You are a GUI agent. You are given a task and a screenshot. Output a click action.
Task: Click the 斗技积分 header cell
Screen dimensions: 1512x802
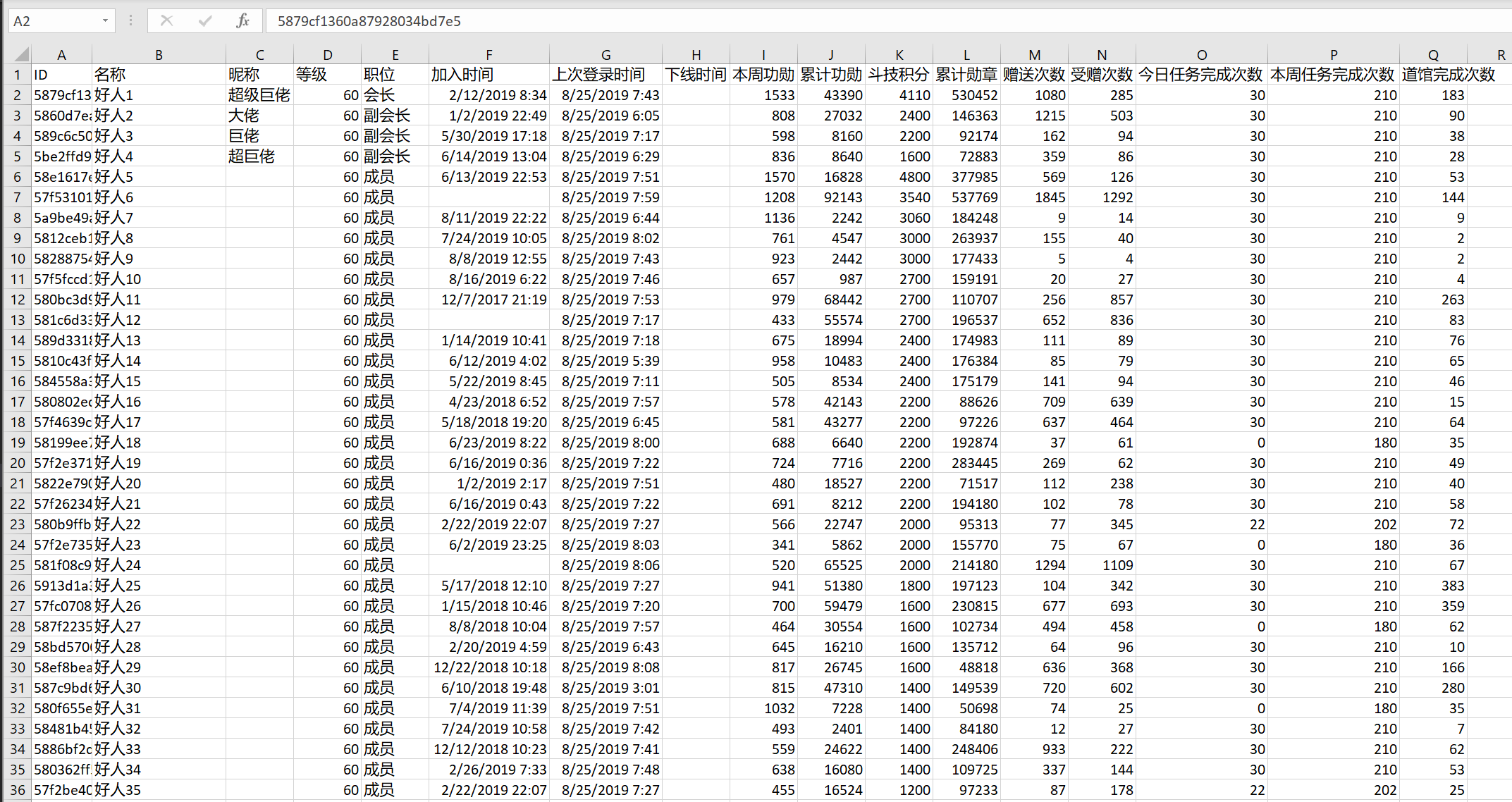click(x=899, y=75)
